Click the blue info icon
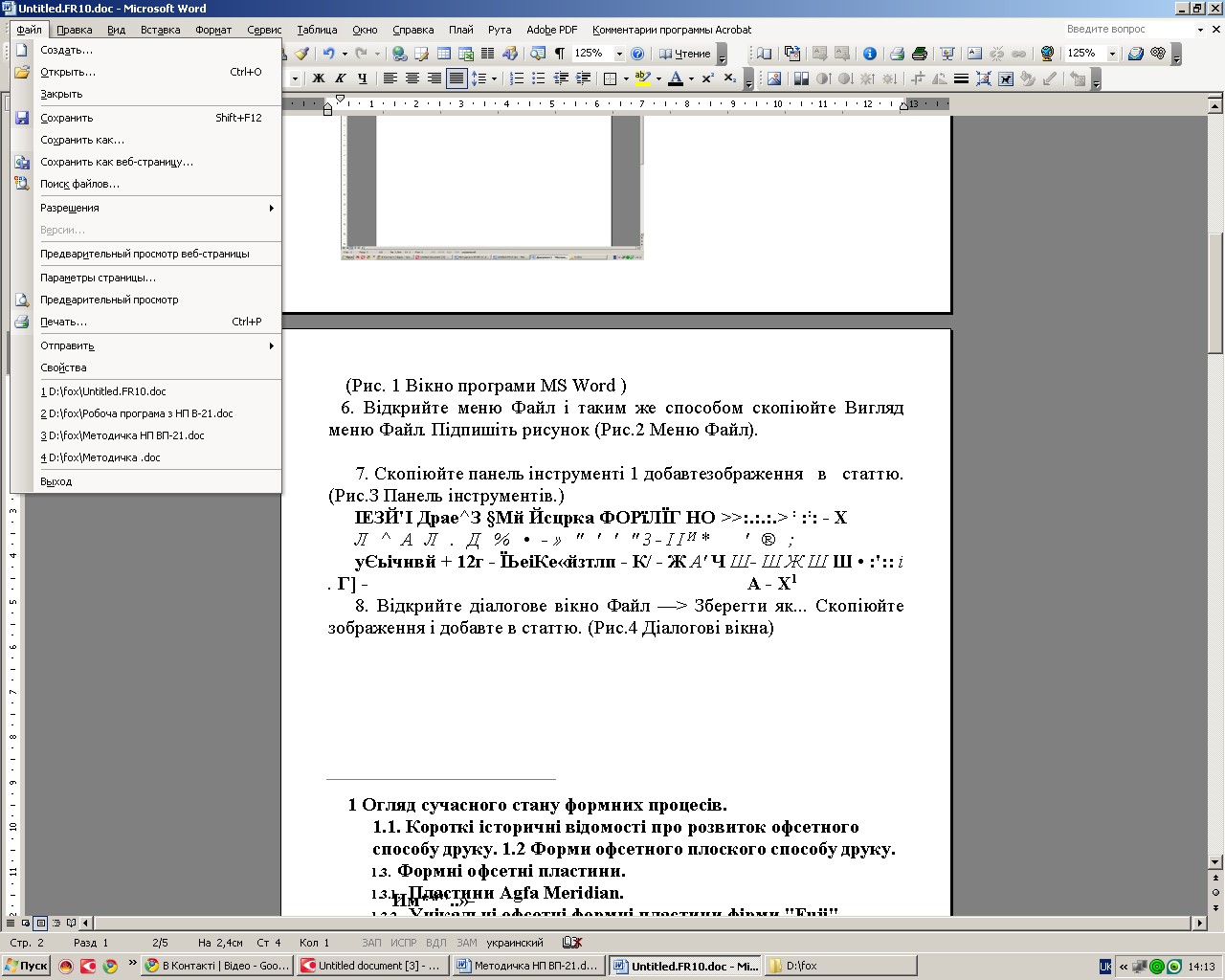Screen dimensions: 1225x980 click(x=869, y=54)
